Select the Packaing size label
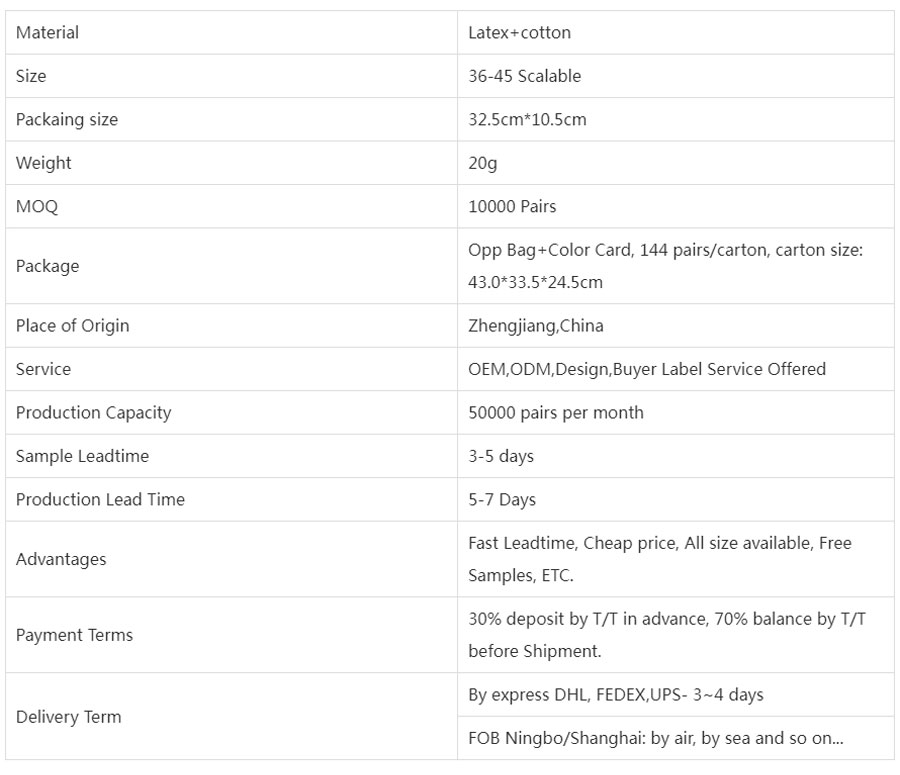Screen dimensions: 900x775 pos(66,120)
